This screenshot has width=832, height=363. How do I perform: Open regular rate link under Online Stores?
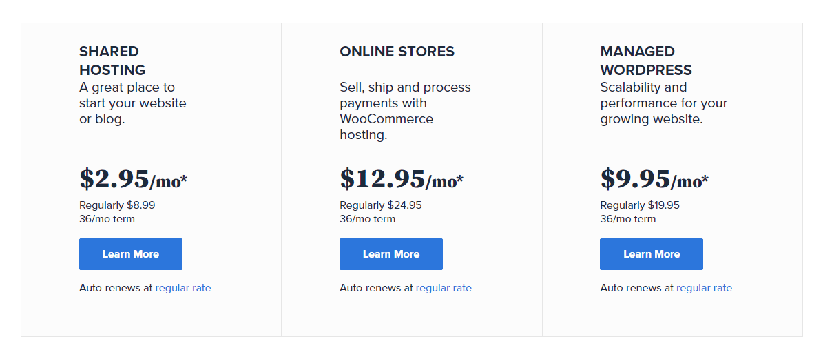click(444, 288)
